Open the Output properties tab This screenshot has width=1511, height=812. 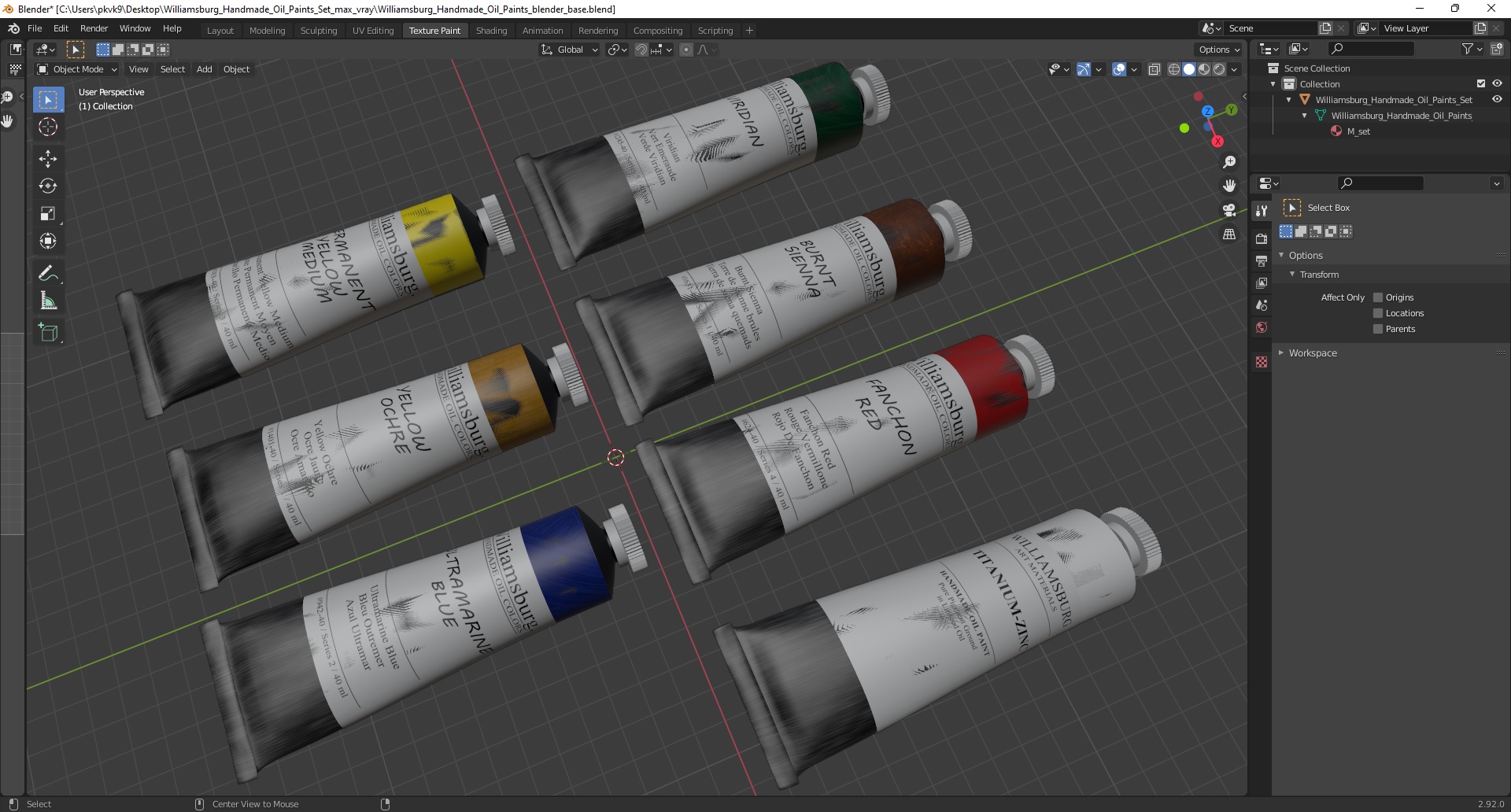(x=1262, y=260)
